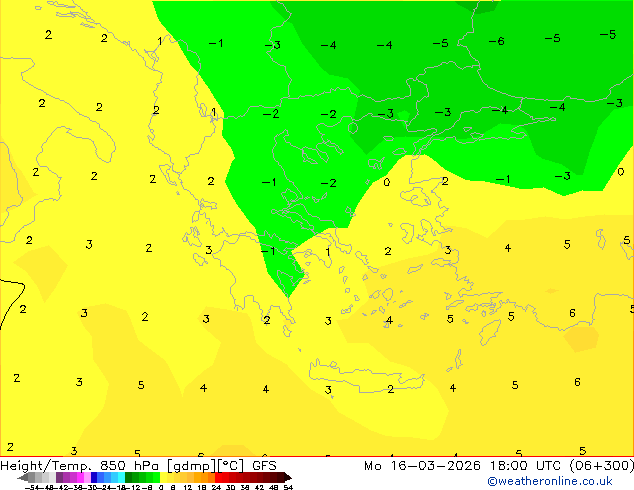Click the orange swatch in the legend
Screen dimensions: 634x490
(198, 477)
